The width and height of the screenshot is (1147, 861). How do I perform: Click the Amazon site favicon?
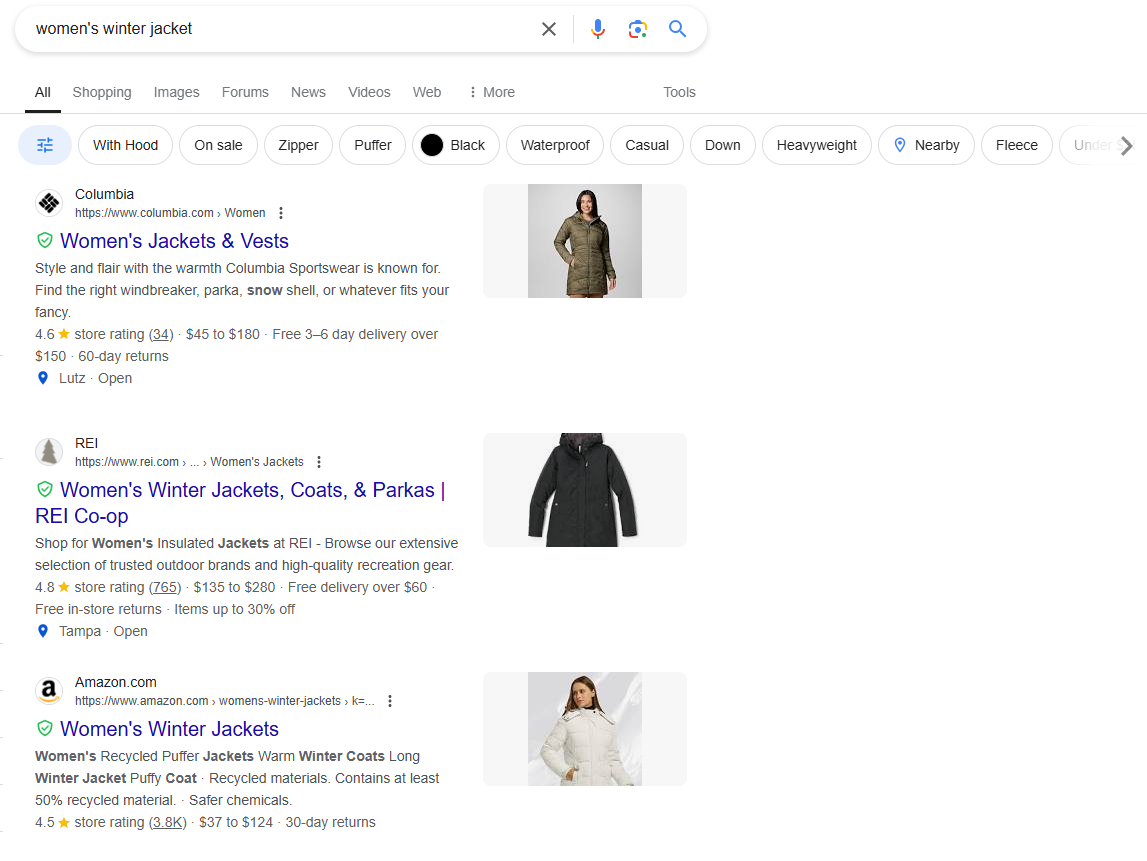[49, 691]
